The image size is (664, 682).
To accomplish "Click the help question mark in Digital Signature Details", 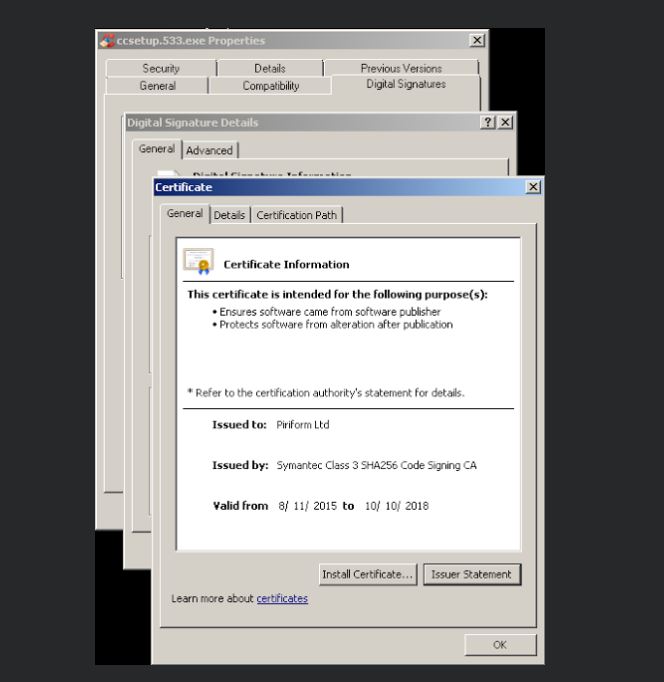I will coord(488,122).
